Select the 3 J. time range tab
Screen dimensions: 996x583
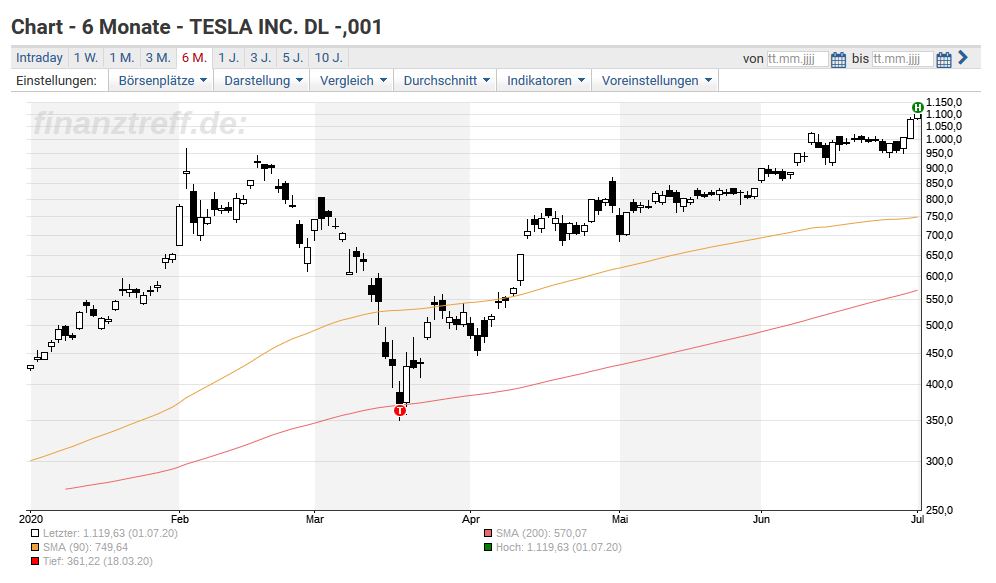click(260, 58)
